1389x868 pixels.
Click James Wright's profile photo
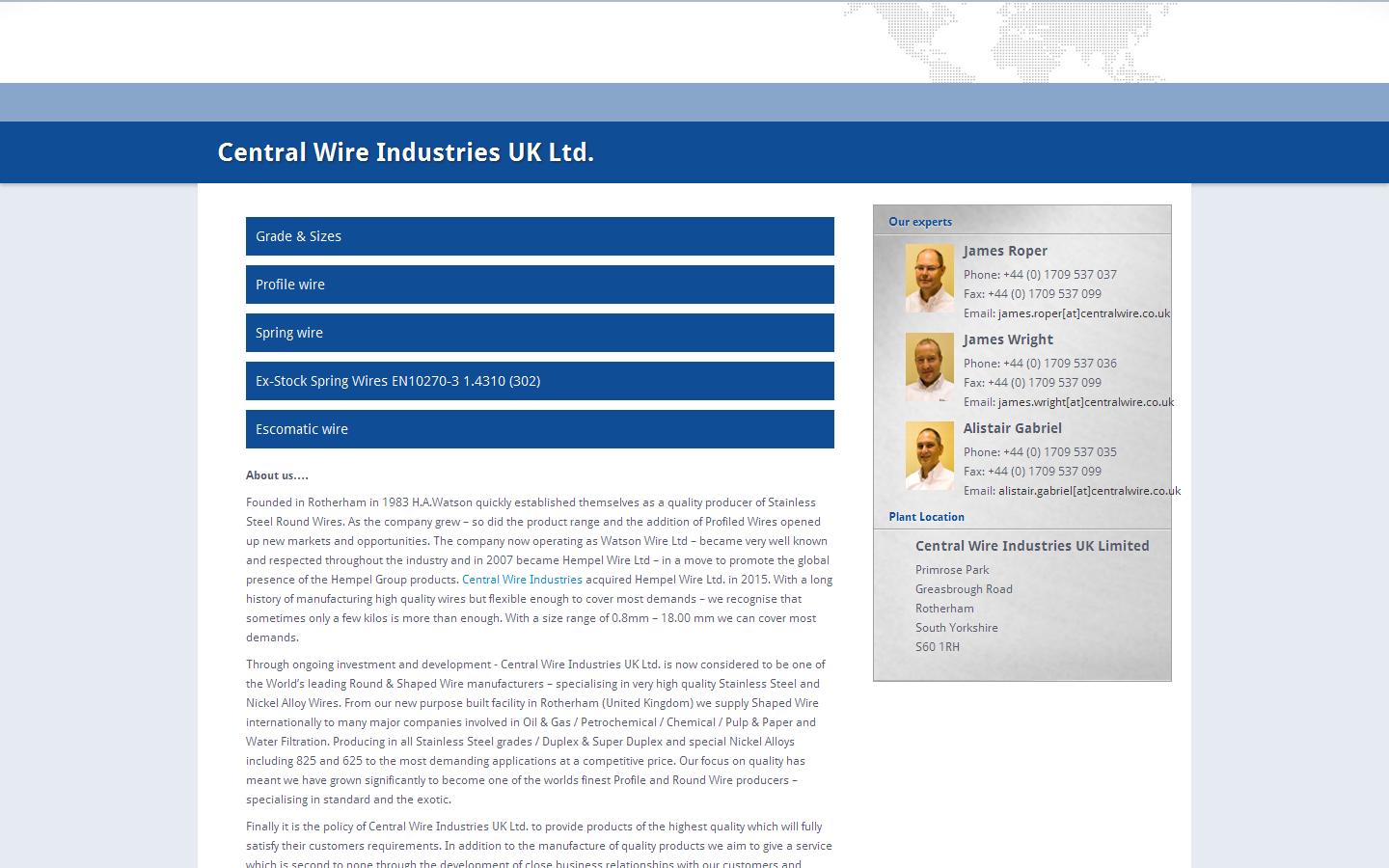click(x=929, y=366)
